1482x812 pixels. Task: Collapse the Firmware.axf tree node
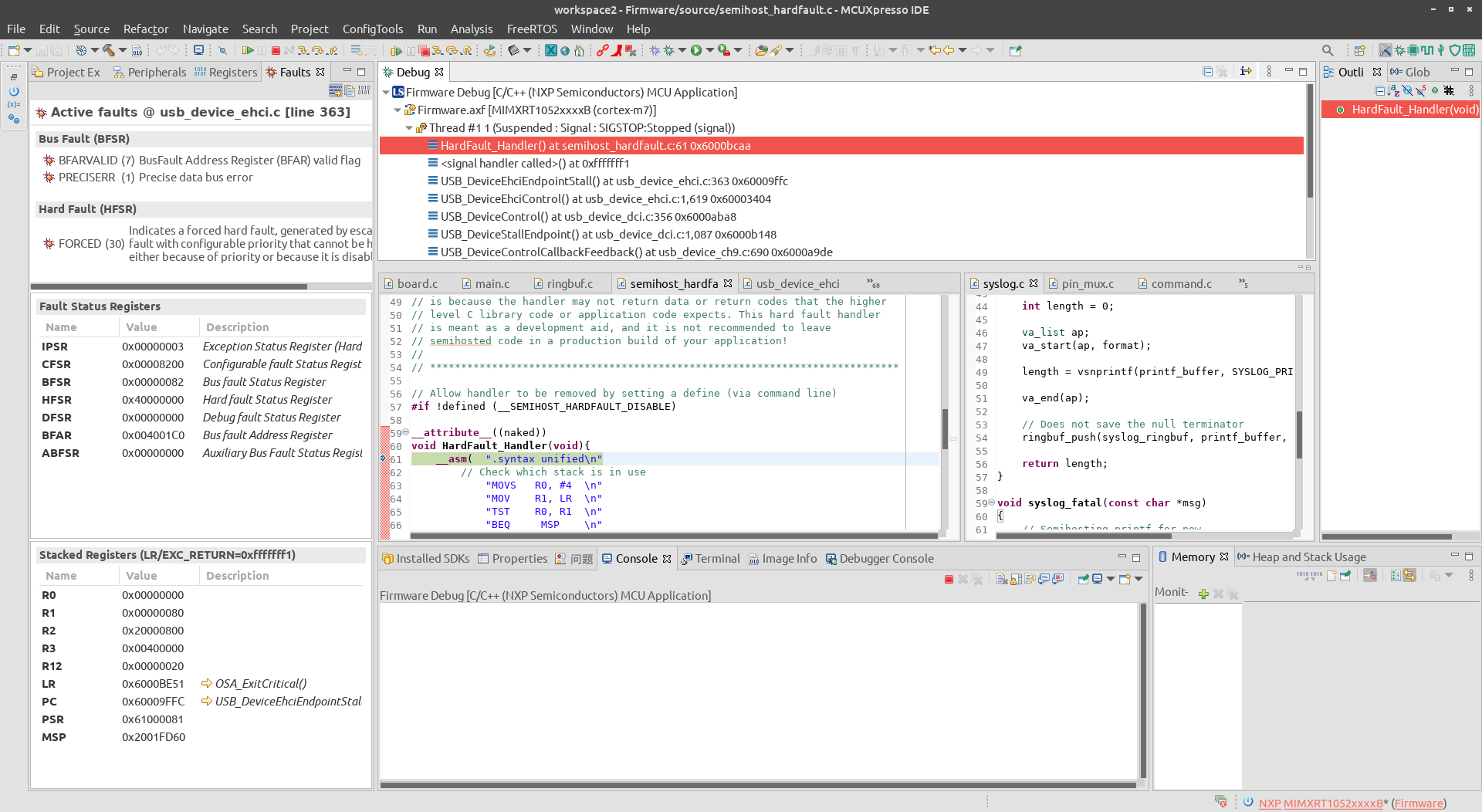tap(398, 110)
